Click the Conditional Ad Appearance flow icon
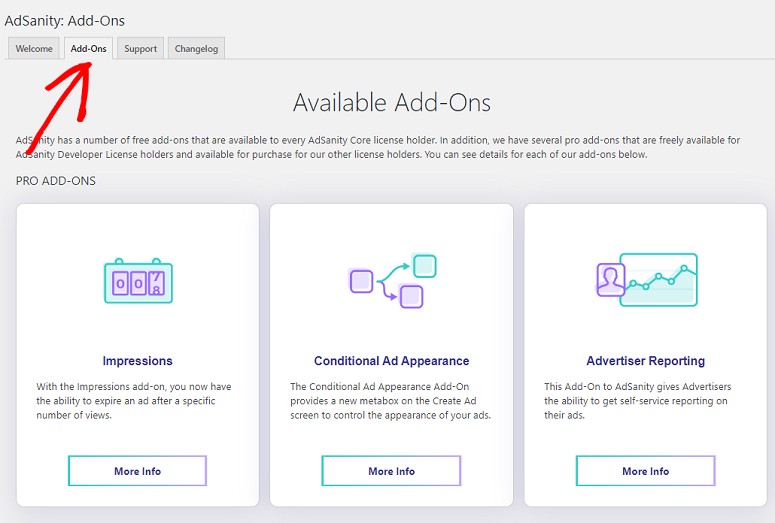Image resolution: width=775 pixels, height=523 pixels. coord(392,281)
